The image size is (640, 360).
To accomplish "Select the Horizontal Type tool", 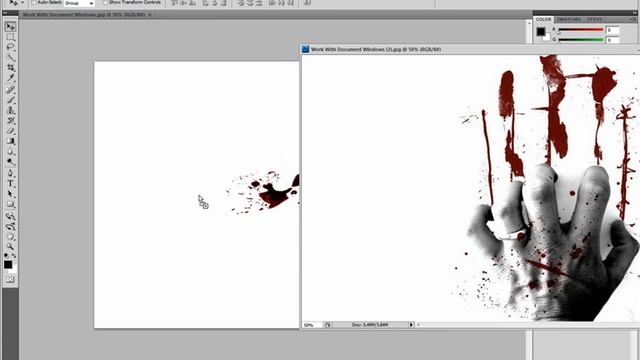I will pyautogui.click(x=10, y=184).
